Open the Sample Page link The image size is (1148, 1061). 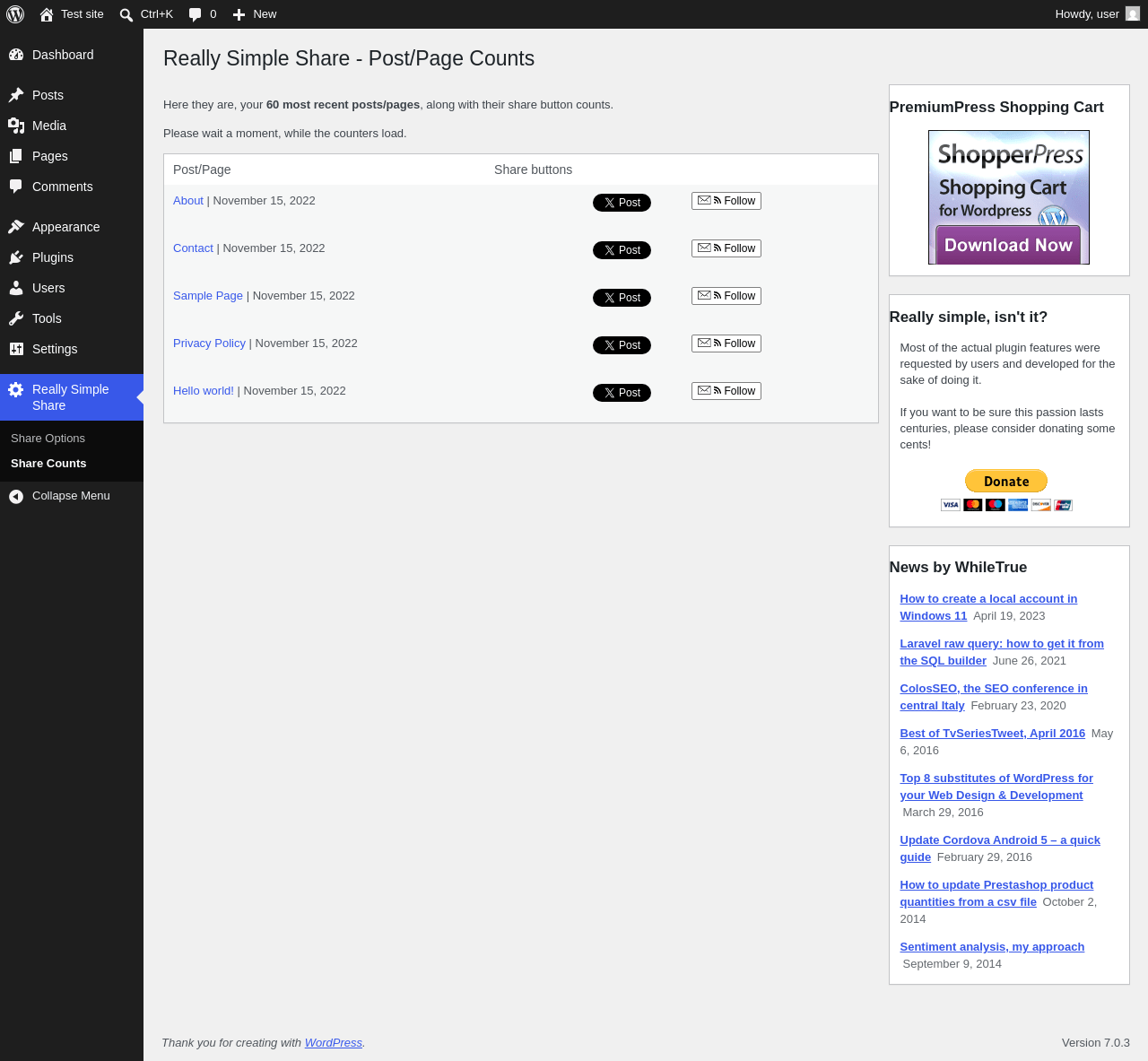(208, 296)
